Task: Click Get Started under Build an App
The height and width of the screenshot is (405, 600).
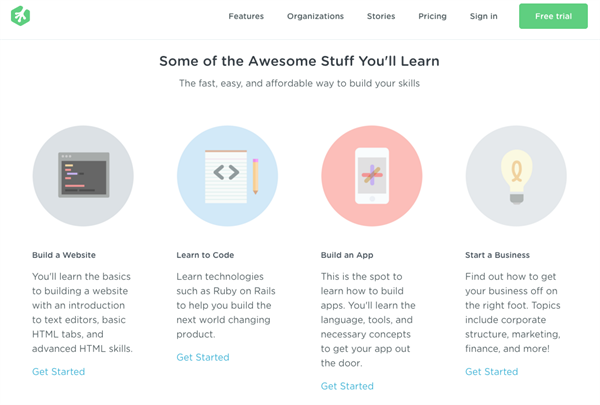Action: point(347,386)
